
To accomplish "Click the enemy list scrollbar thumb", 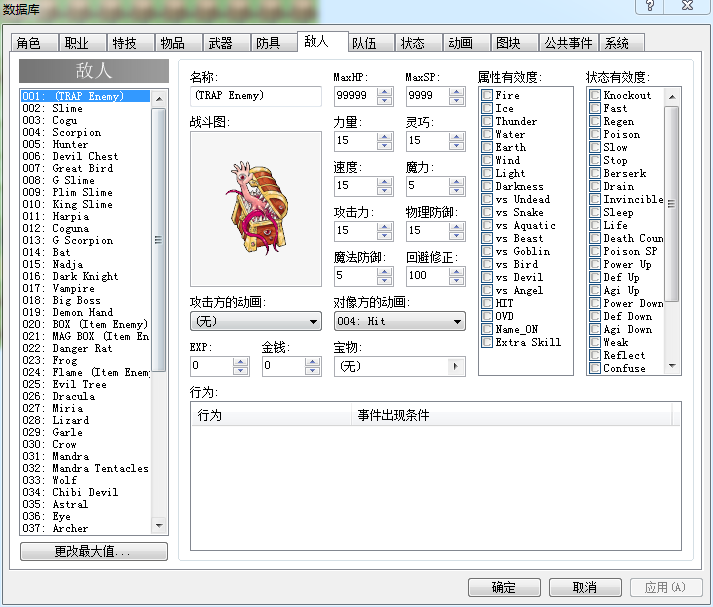I will tap(159, 240).
